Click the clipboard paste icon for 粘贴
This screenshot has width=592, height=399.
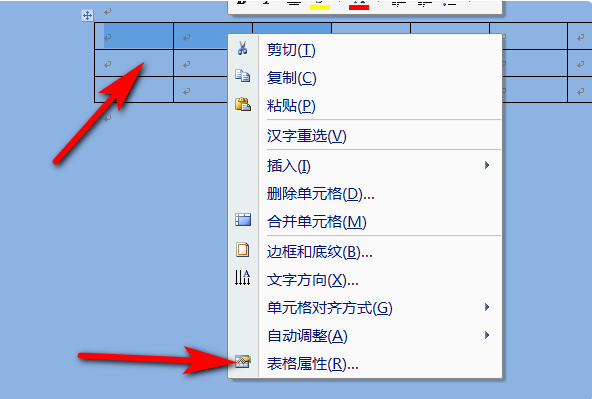243,104
